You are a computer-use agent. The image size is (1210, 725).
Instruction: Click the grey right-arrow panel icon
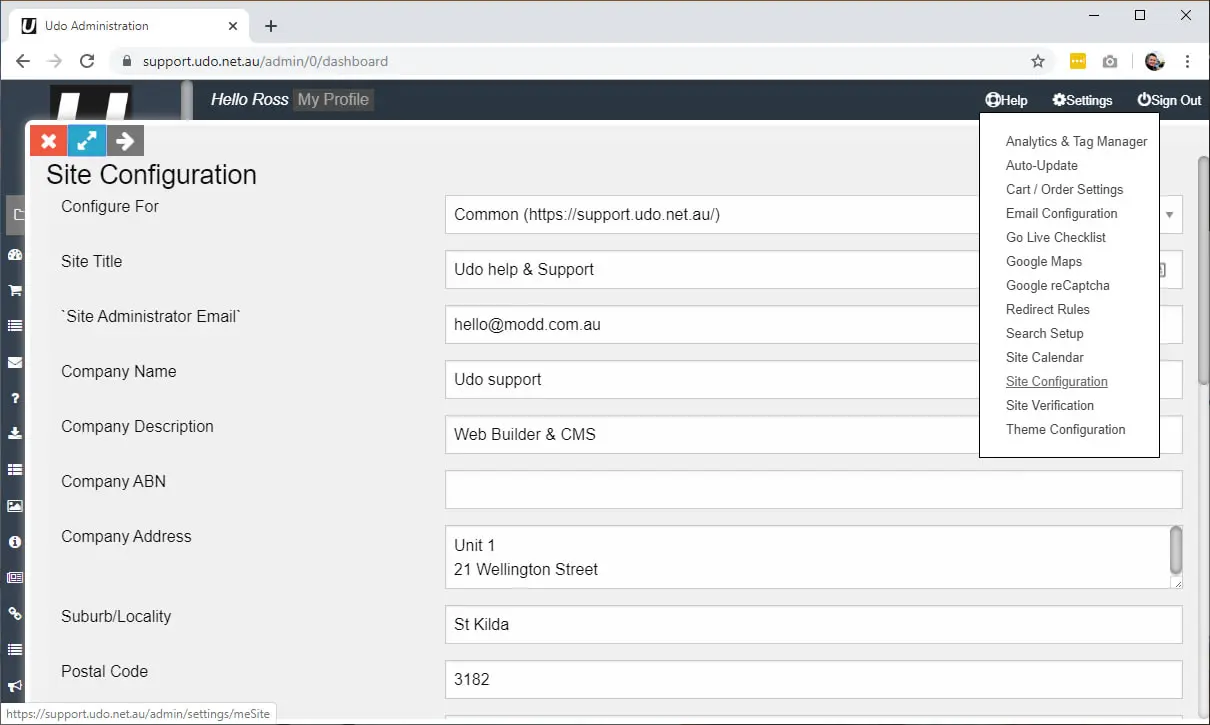125,140
